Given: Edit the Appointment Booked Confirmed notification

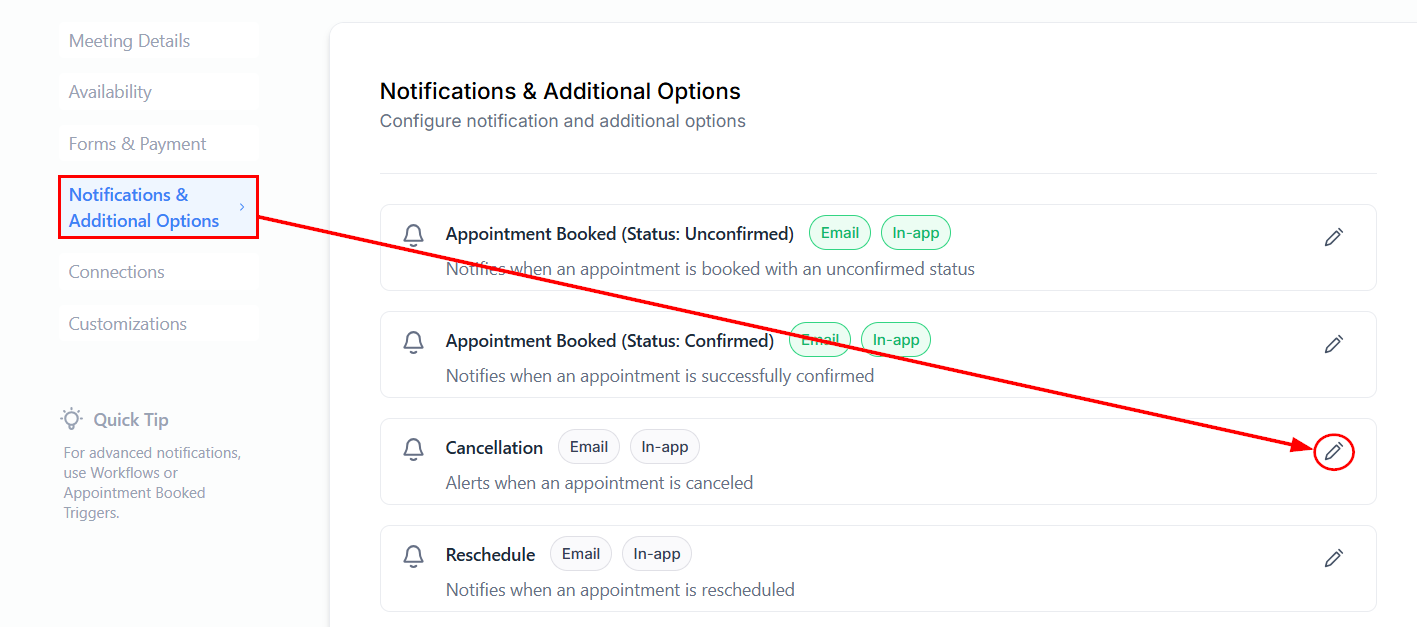Looking at the screenshot, I should [x=1333, y=344].
